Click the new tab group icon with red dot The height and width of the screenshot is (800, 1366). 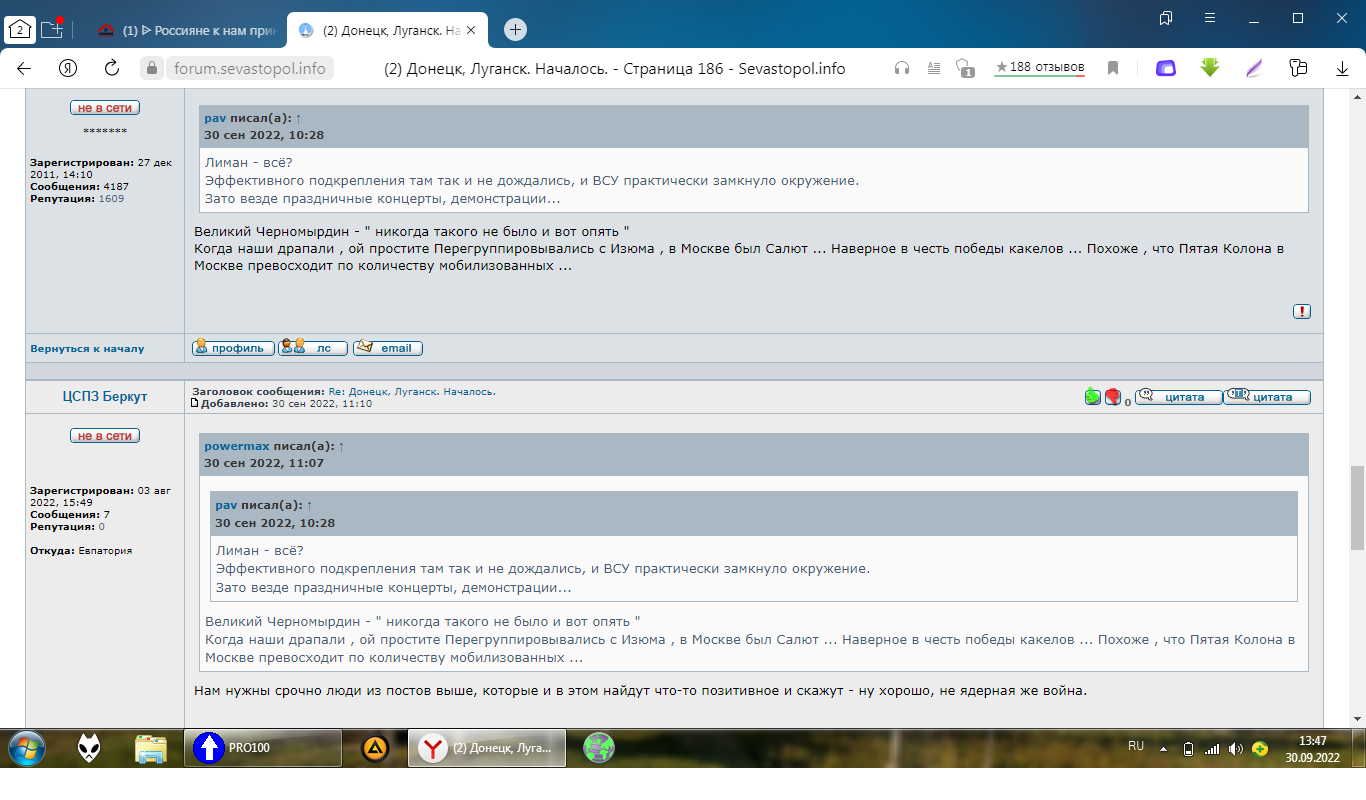coord(51,29)
